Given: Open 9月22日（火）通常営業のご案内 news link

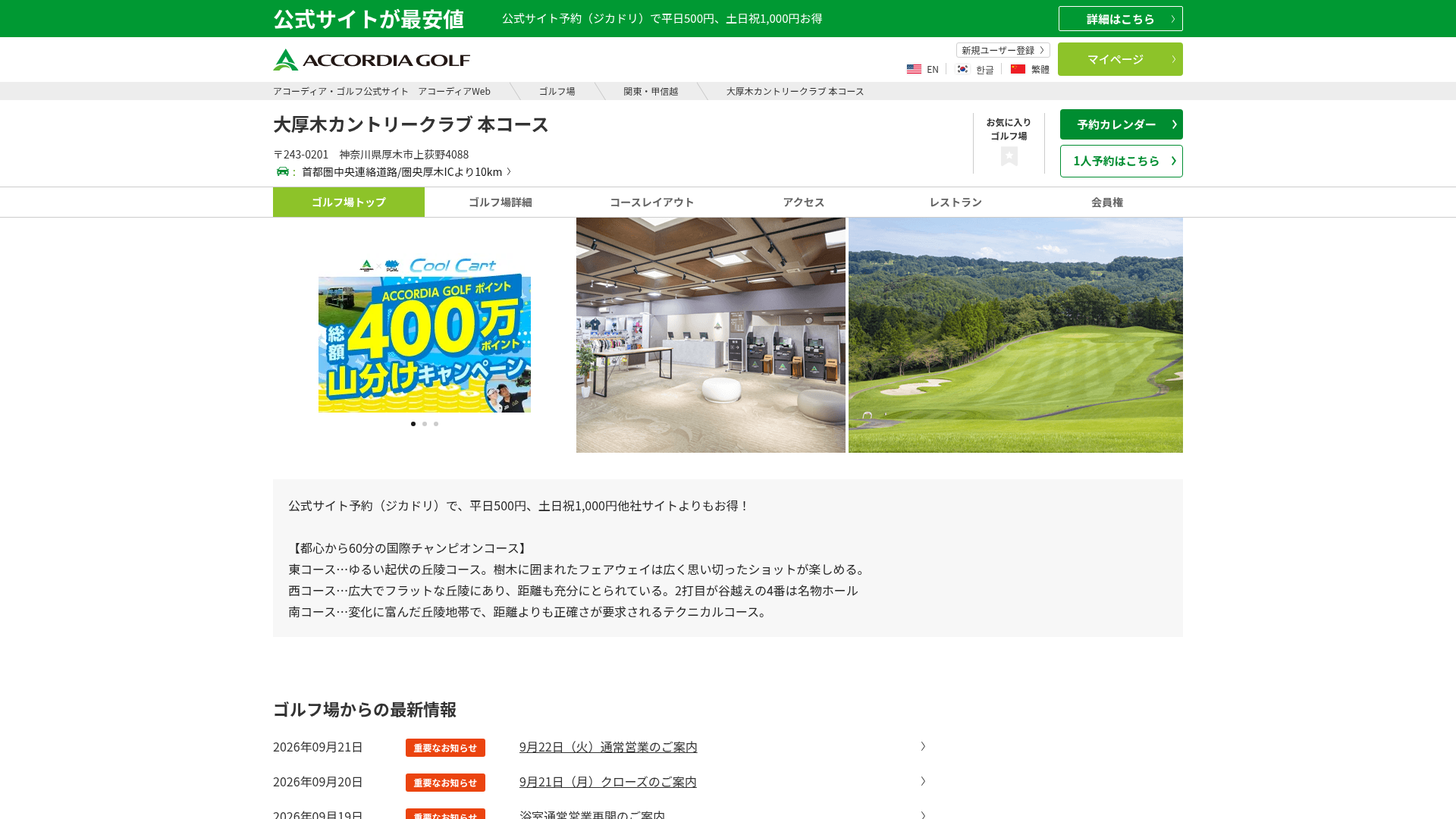Looking at the screenshot, I should (x=608, y=747).
